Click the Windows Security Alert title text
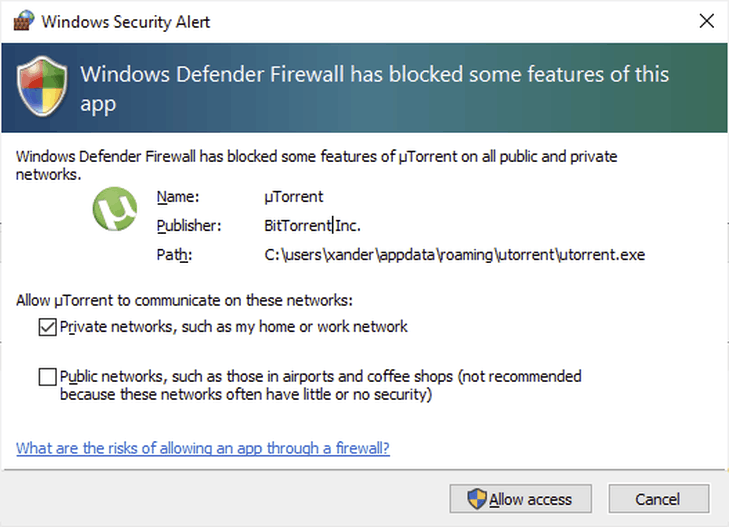Image resolution: width=729 pixels, height=527 pixels. 126,22
